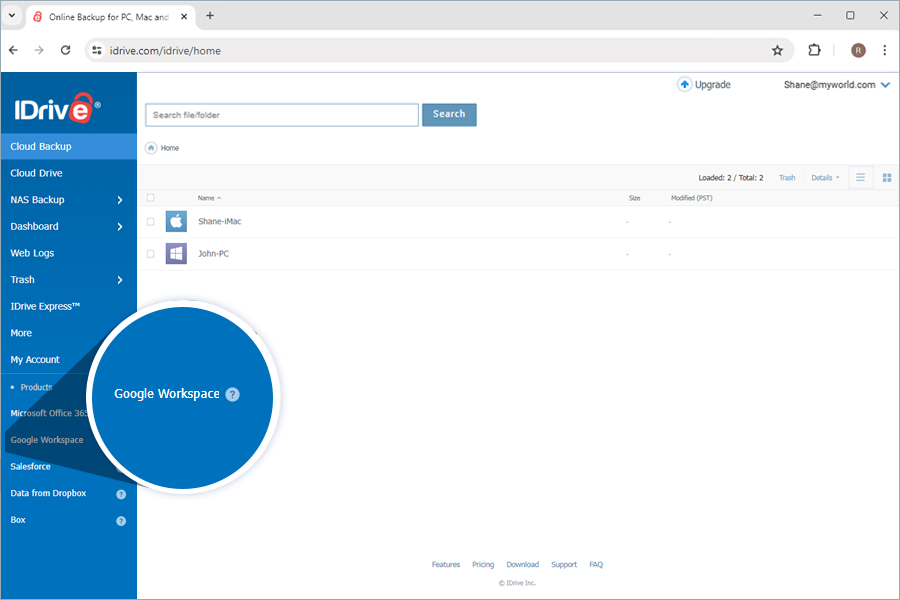Screen dimensions: 900x600
Task: Select Microsoft Office 365 product
Action: pyautogui.click(x=49, y=413)
